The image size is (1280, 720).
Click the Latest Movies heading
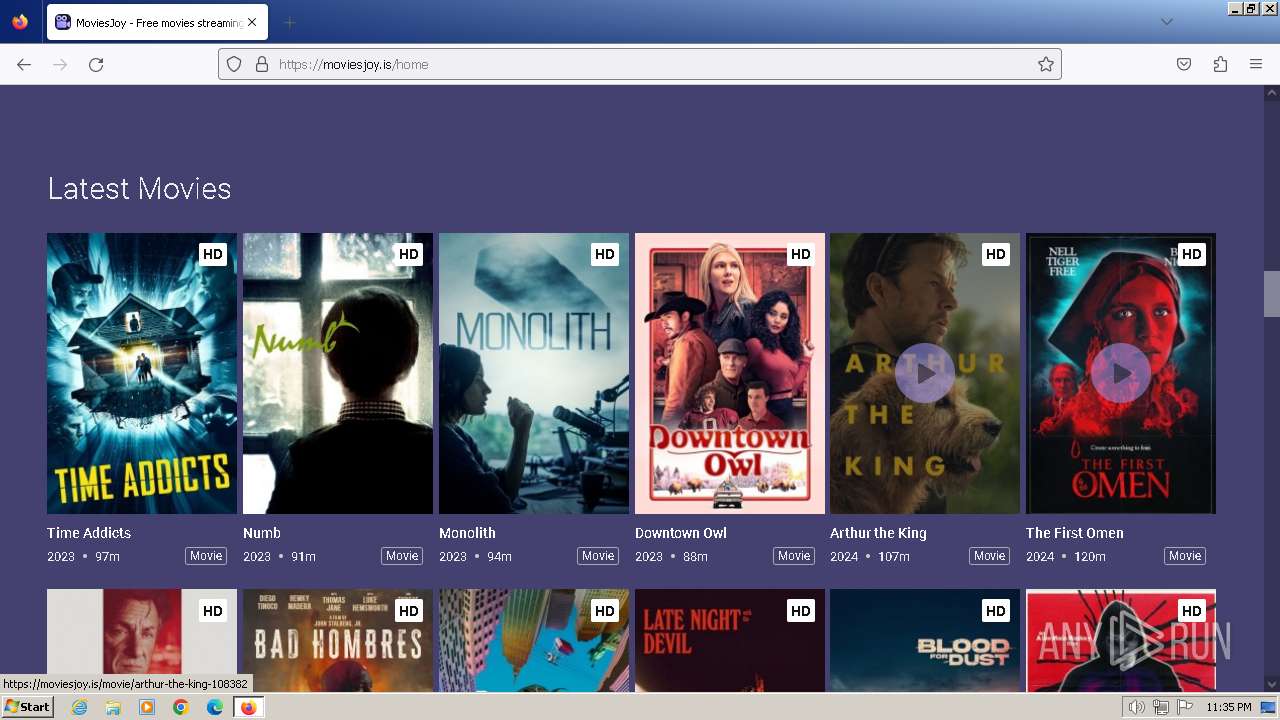point(139,189)
